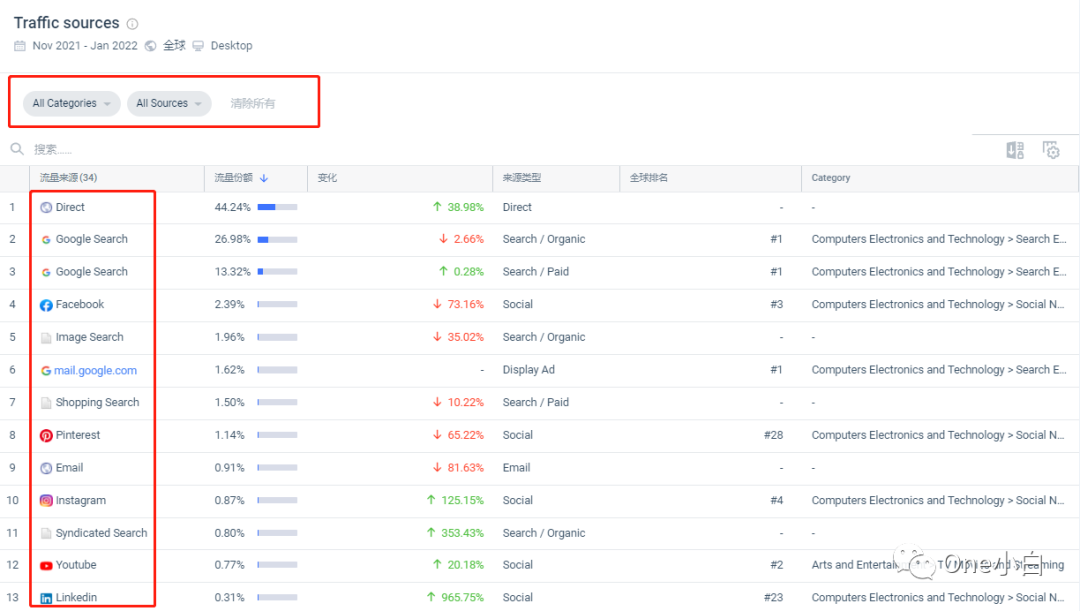Open the mail.google.com link
Screen dimensions: 1080x611
97,369
